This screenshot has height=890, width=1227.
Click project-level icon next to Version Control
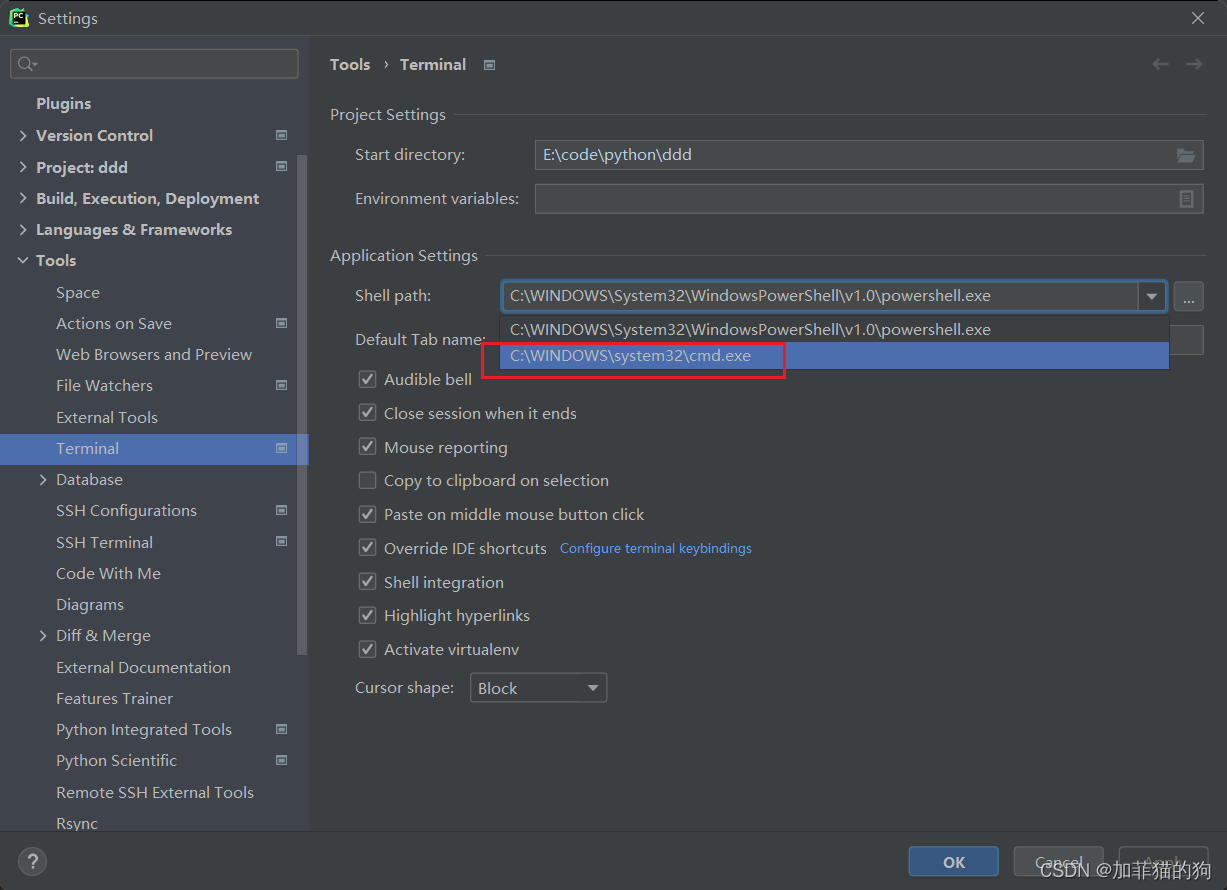coord(281,135)
